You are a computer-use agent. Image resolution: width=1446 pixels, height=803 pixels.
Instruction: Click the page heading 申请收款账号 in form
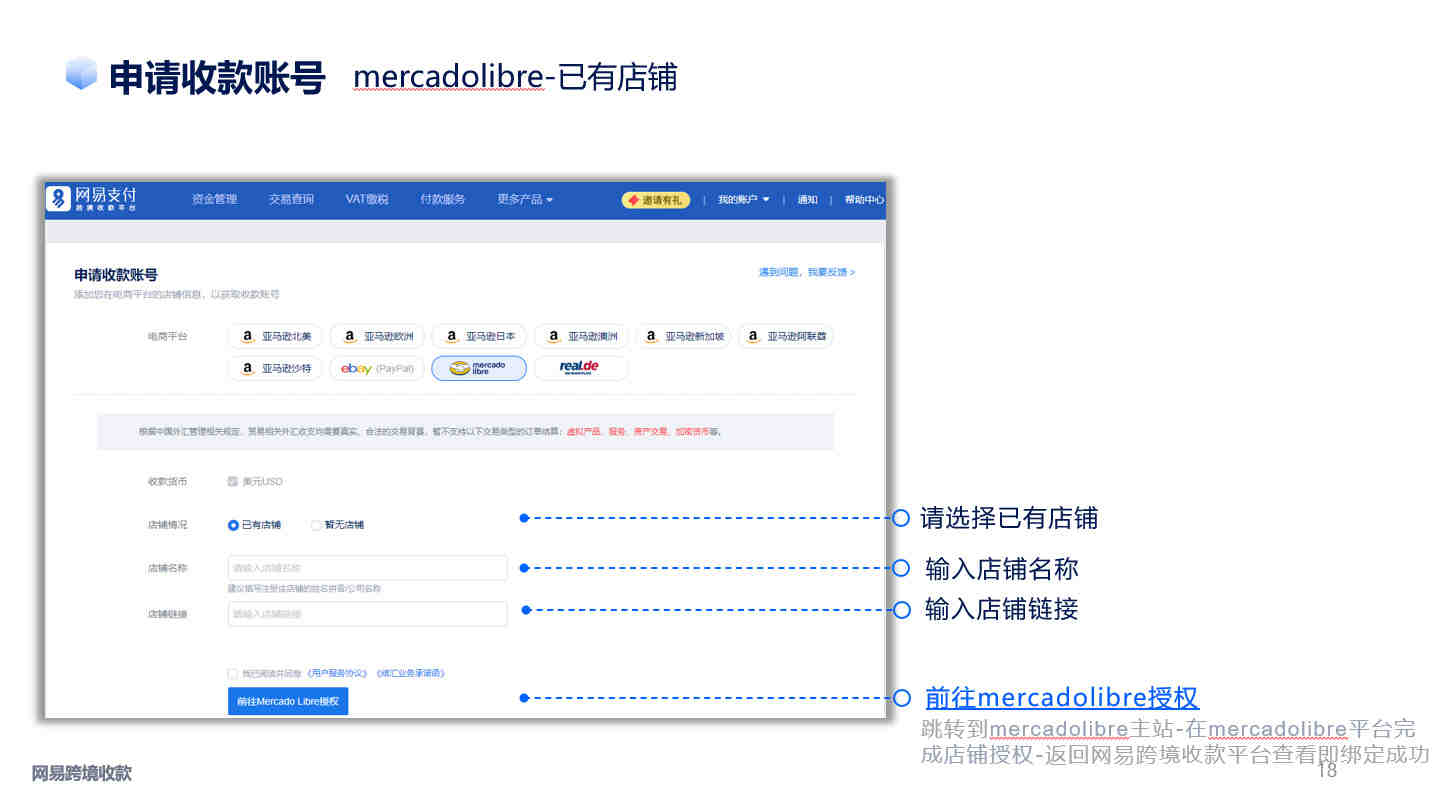116,275
